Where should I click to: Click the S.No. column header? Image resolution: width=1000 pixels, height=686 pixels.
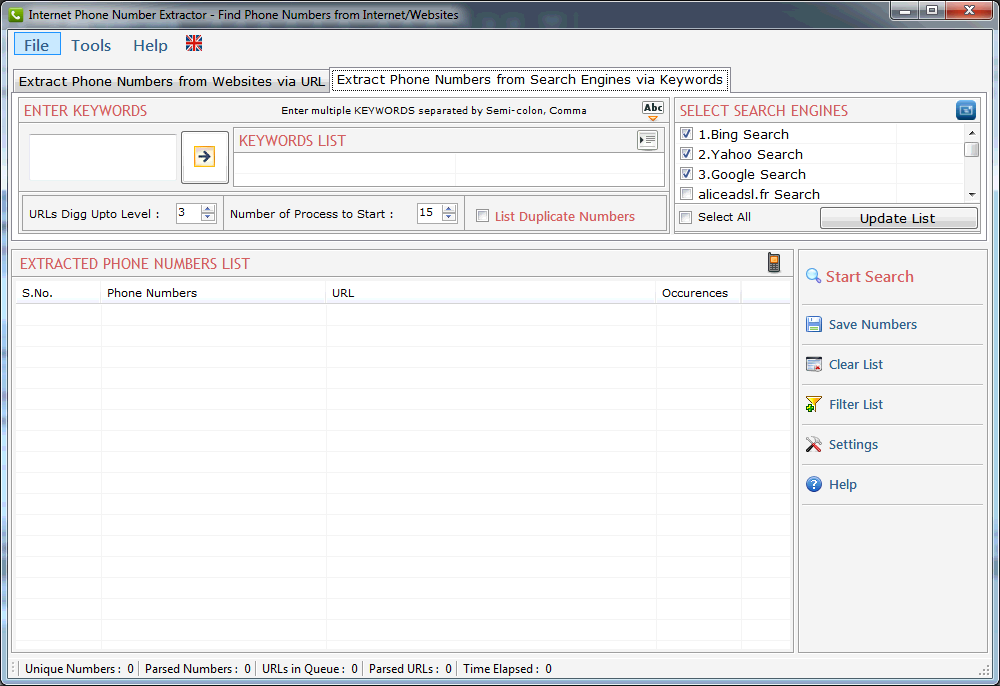[x=58, y=293]
